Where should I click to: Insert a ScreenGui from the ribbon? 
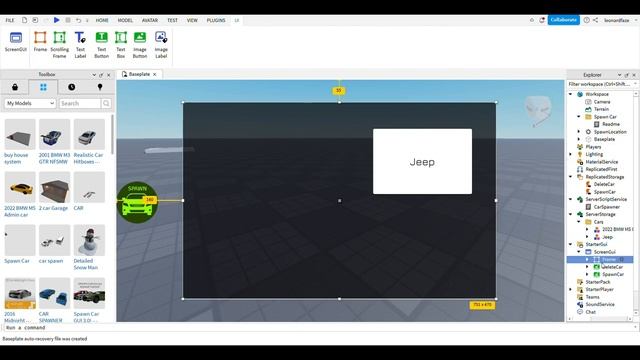tap(16, 42)
